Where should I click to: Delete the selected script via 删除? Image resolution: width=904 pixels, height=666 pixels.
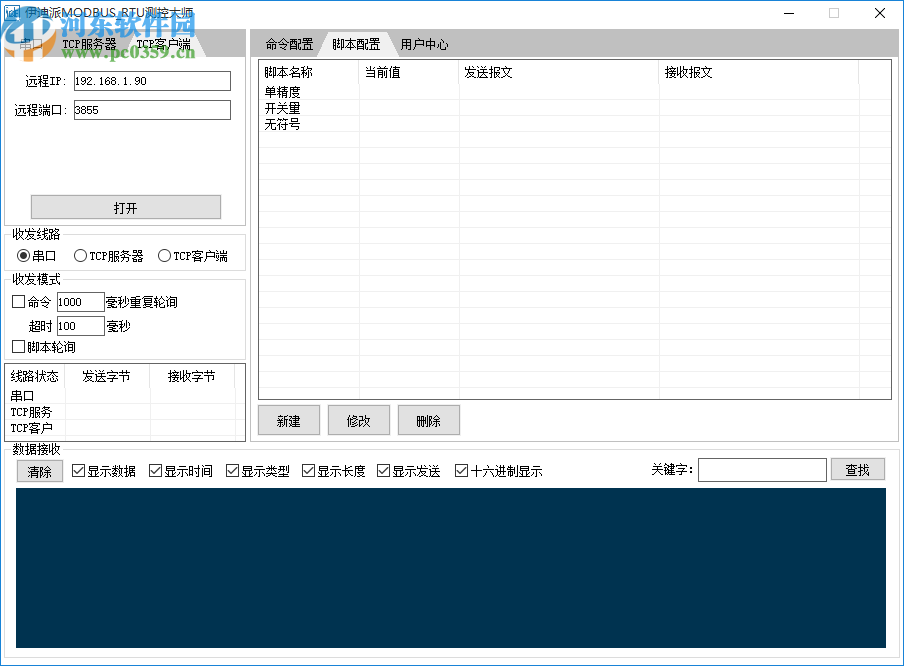[428, 420]
